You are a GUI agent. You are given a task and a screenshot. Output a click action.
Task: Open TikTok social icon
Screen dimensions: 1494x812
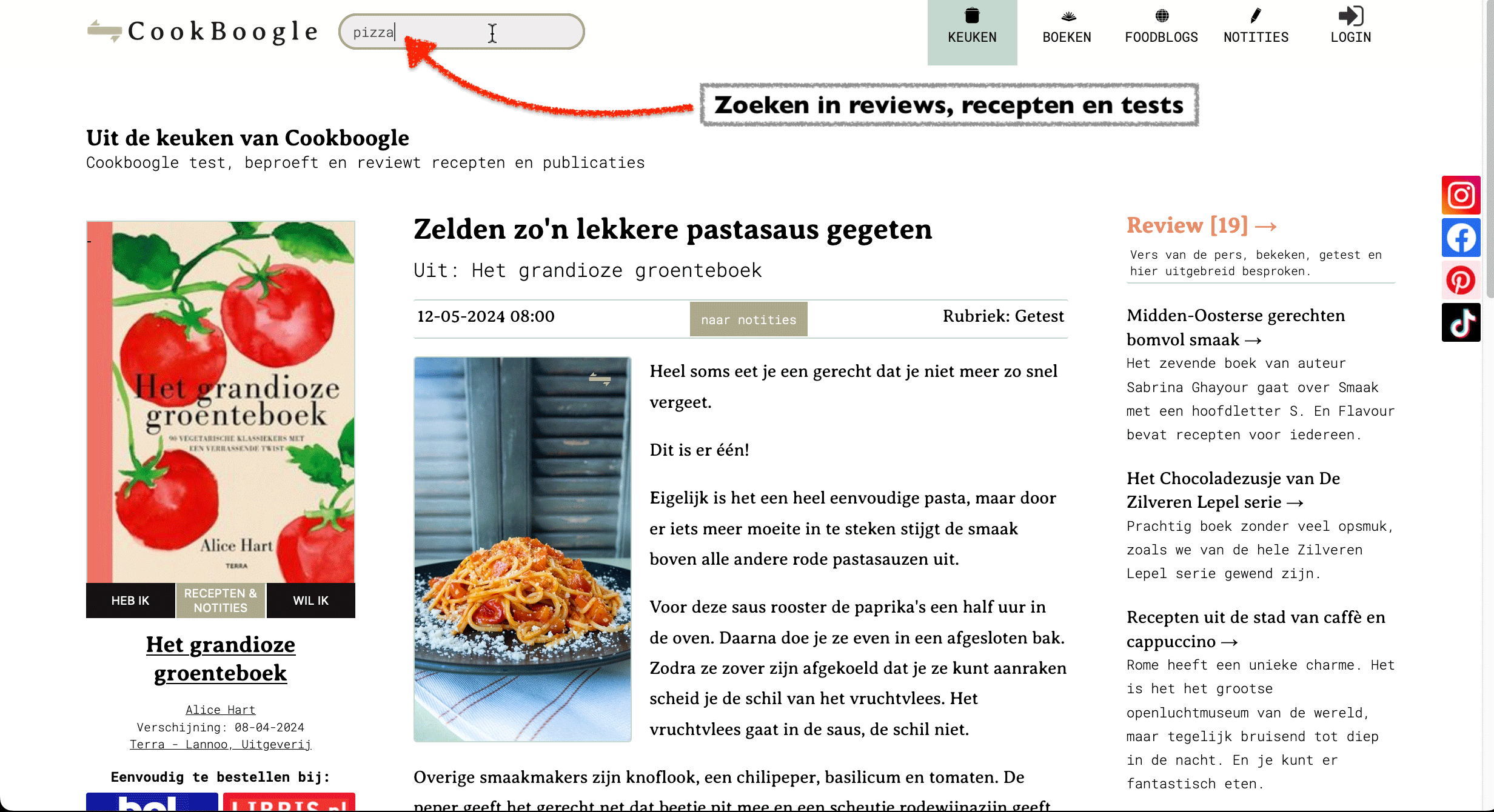[x=1461, y=322]
